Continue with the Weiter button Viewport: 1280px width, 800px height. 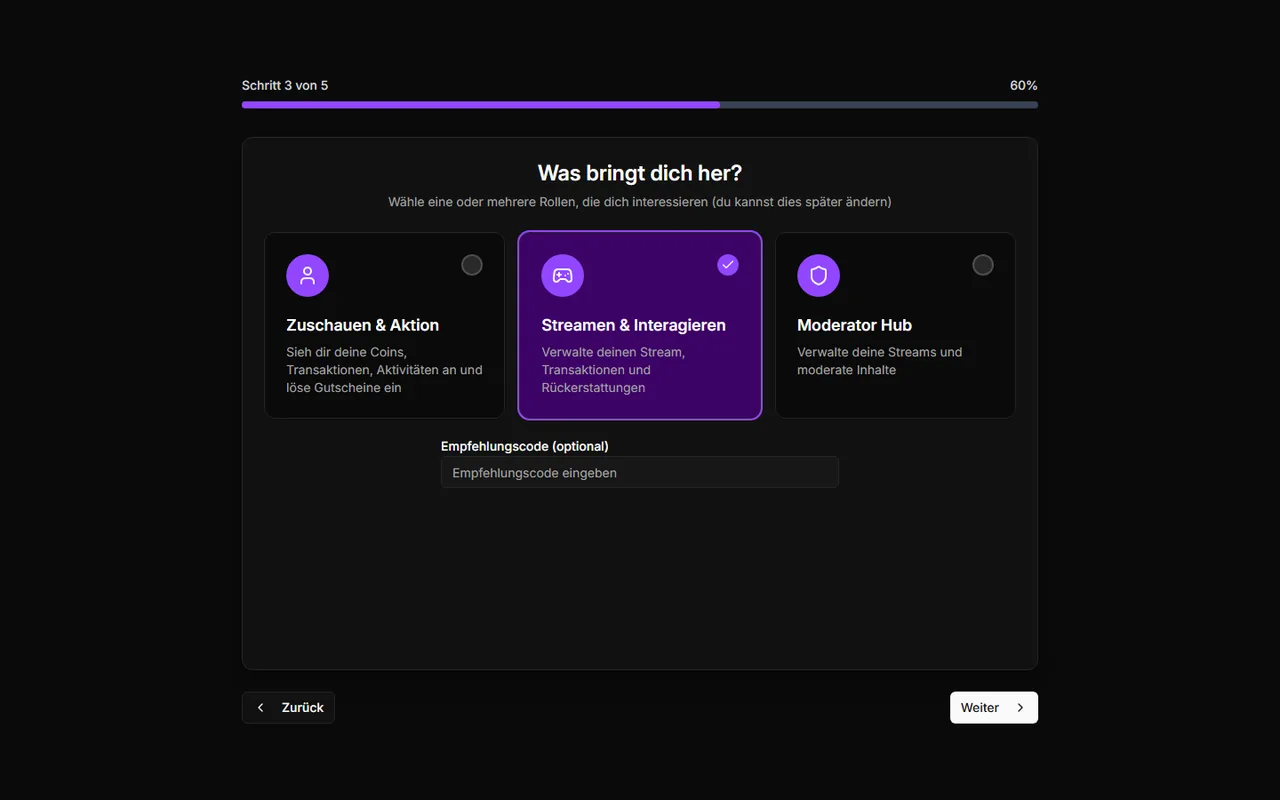[x=994, y=707]
